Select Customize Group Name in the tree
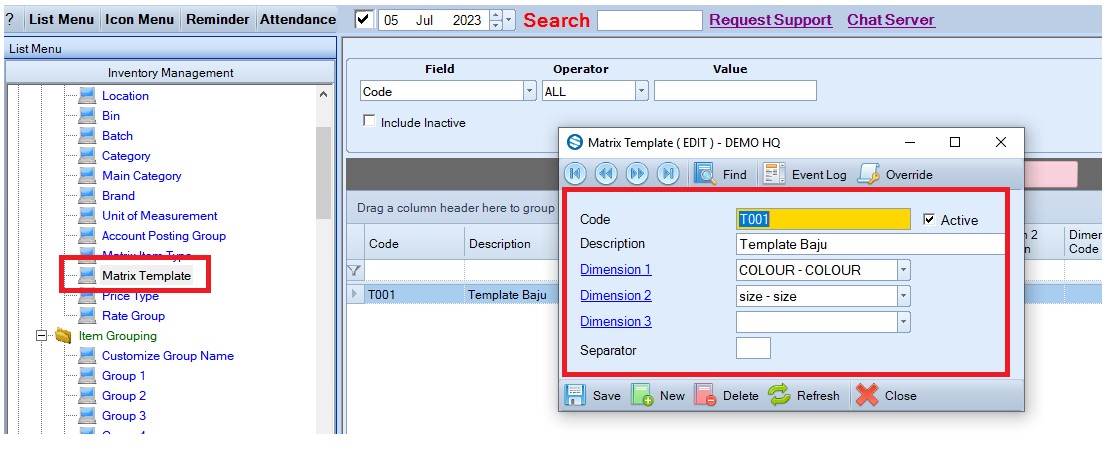Screen dimensions: 1108x451 [x=167, y=356]
